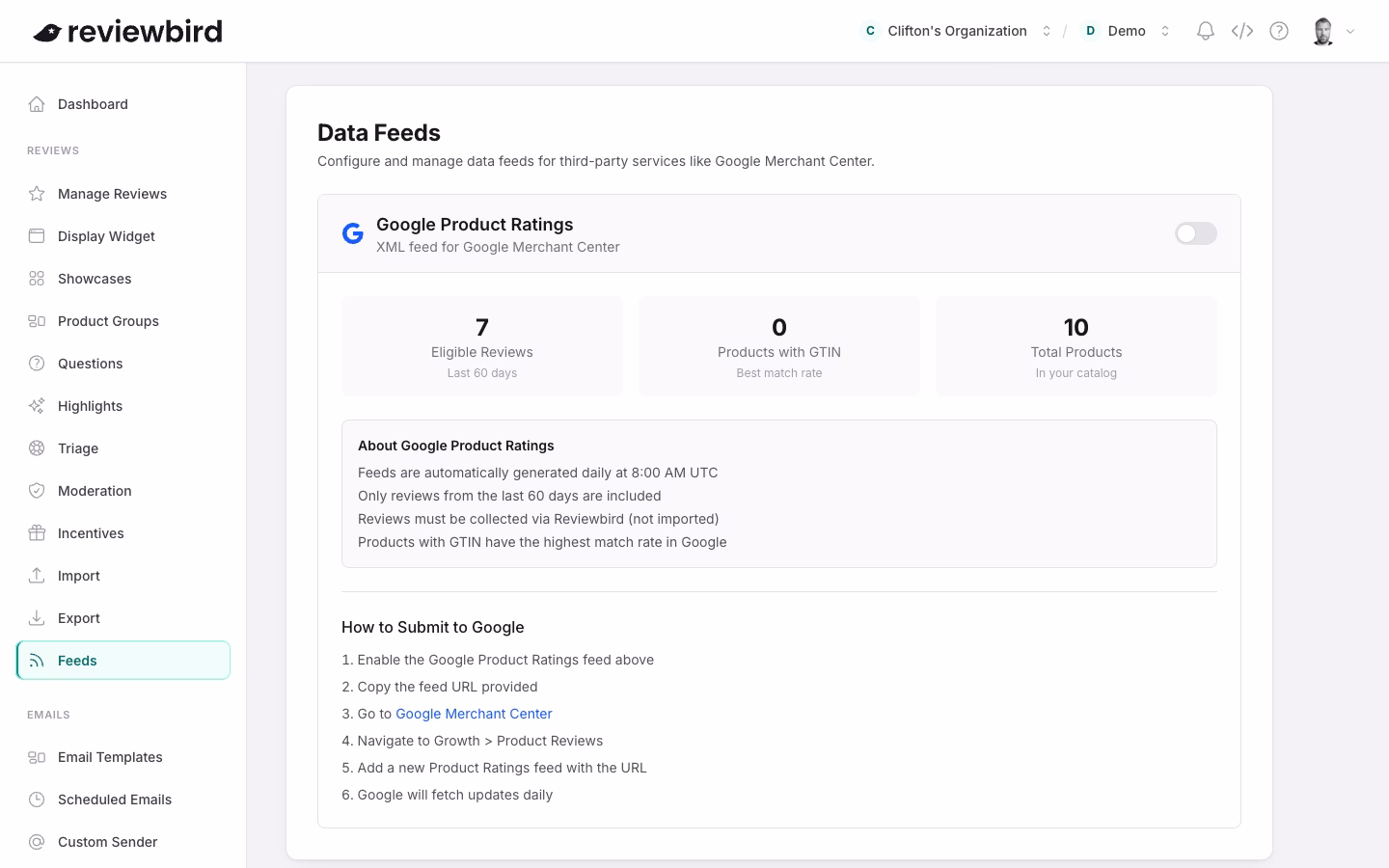Open Manage Reviews page
Screen dimensions: 1389x868
(123, 194)
